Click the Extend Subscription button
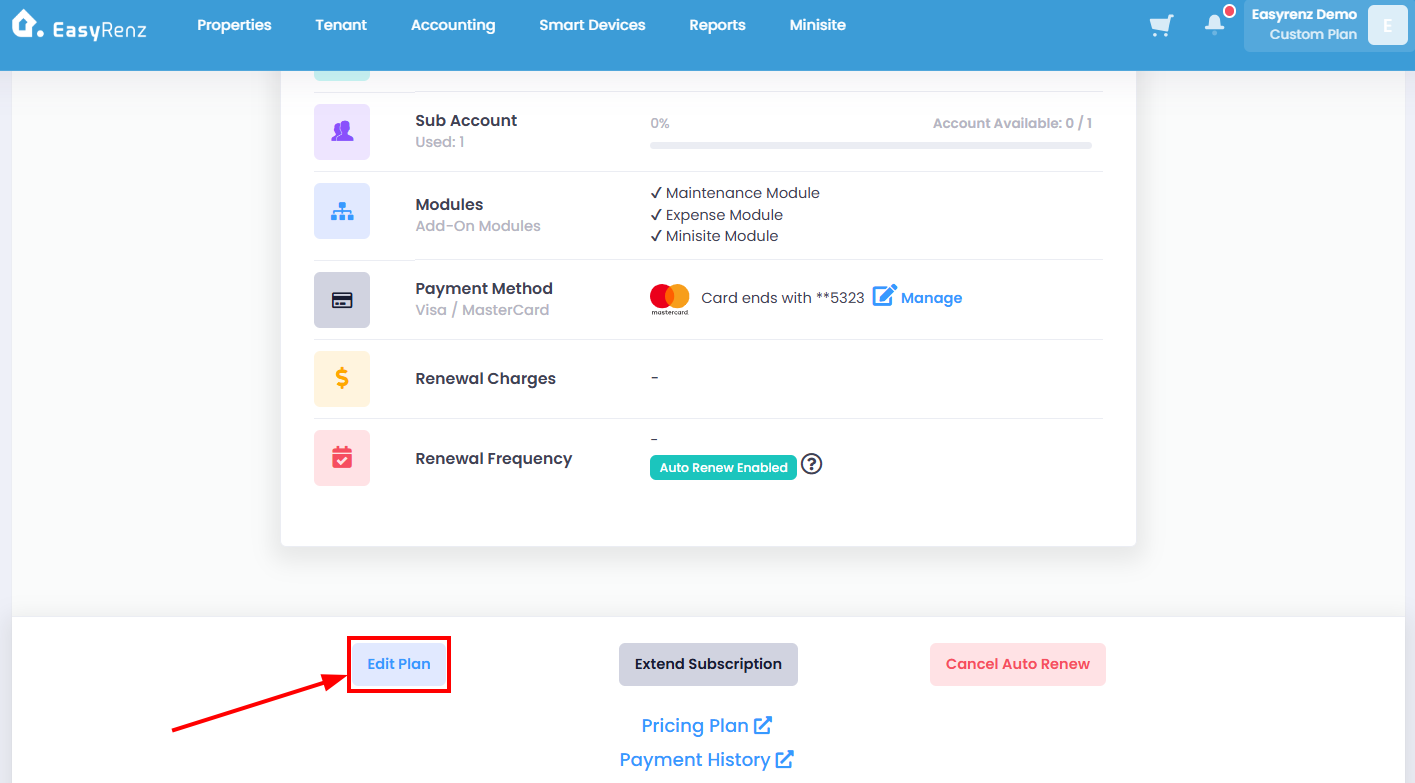 pos(708,664)
